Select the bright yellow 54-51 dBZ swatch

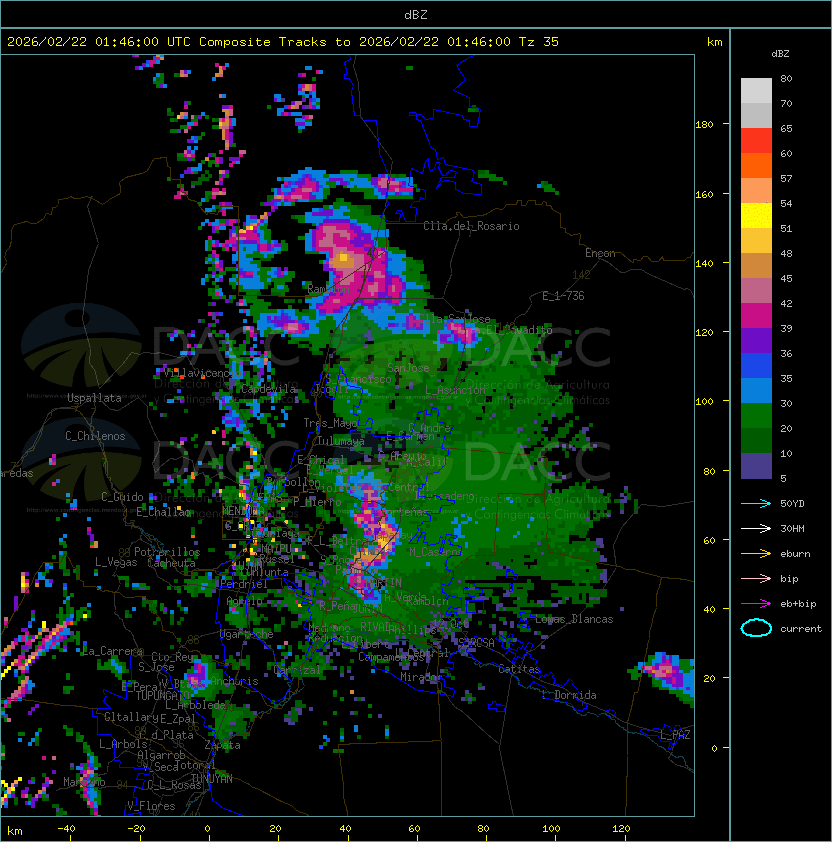pos(756,215)
